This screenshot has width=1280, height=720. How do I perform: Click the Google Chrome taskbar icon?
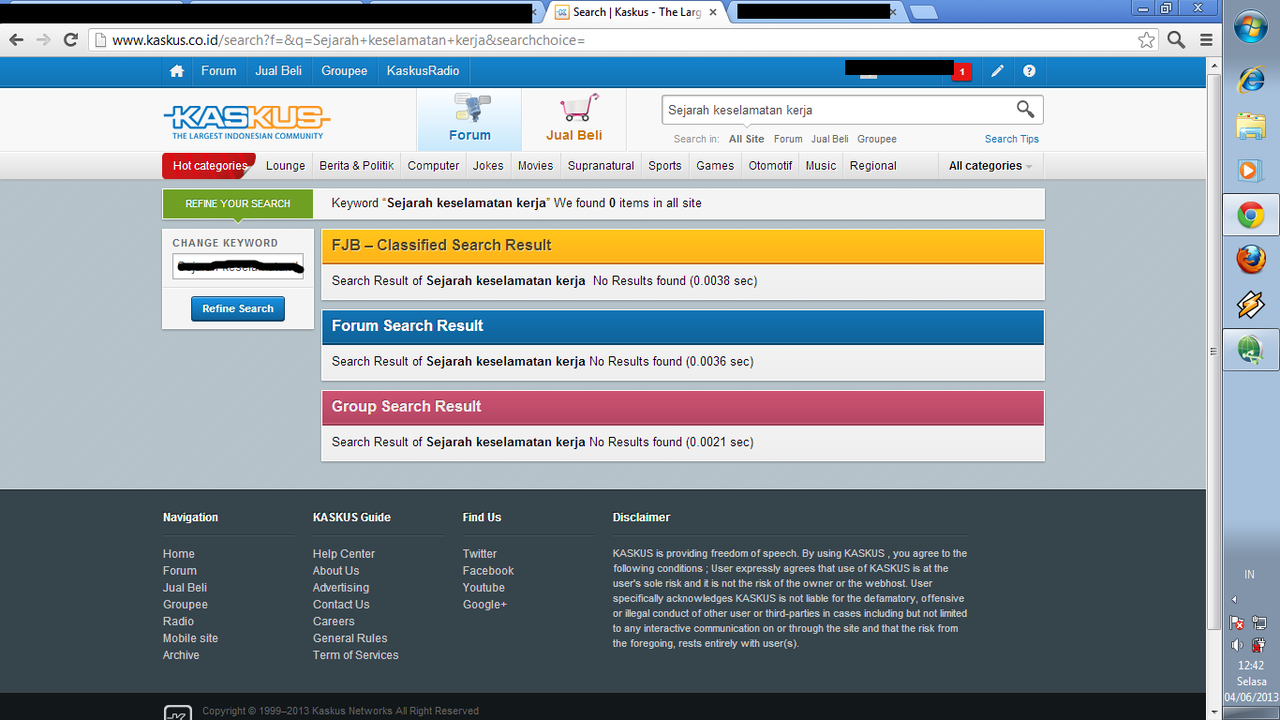click(x=1251, y=215)
